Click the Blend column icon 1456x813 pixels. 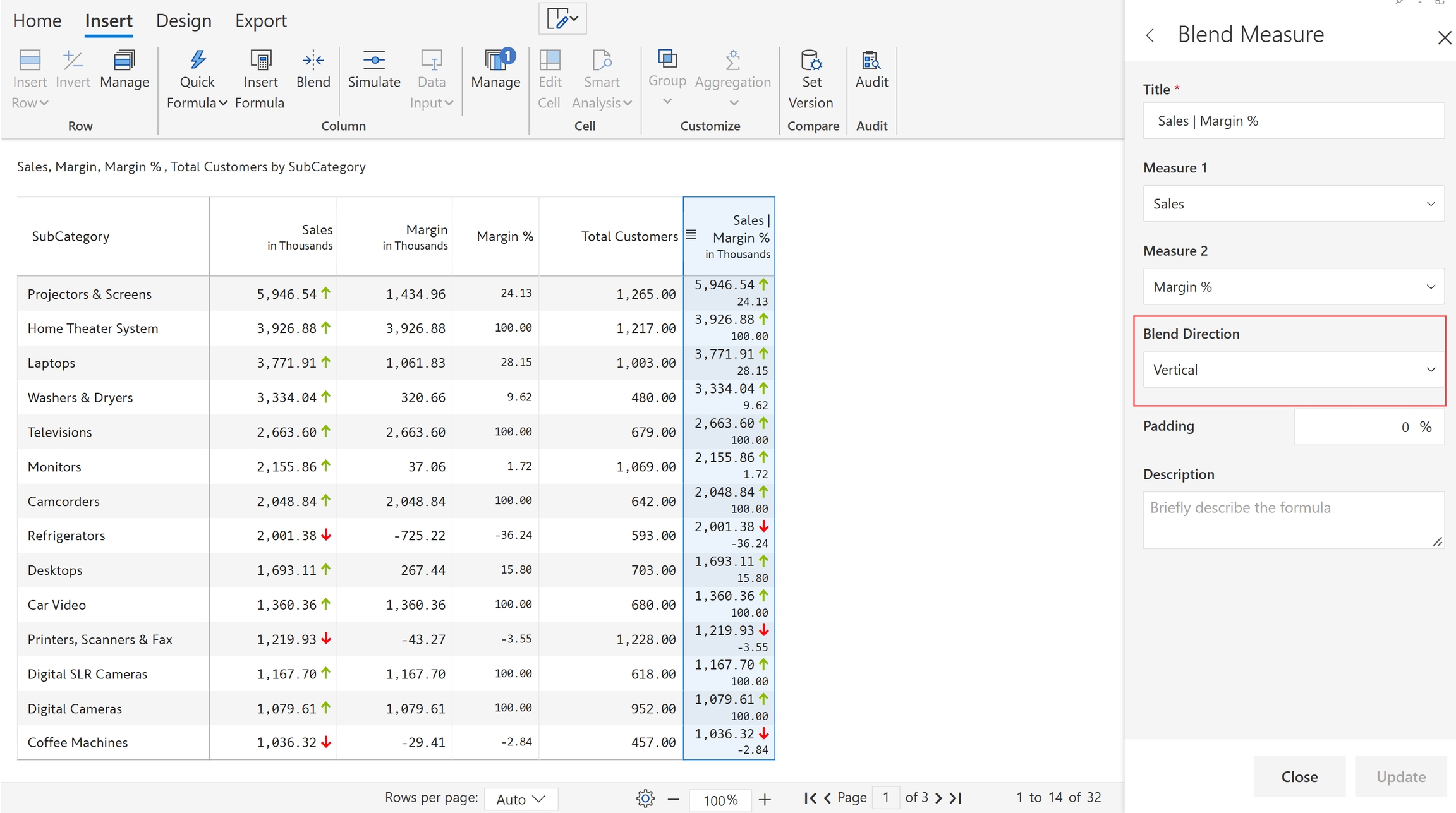pyautogui.click(x=313, y=61)
